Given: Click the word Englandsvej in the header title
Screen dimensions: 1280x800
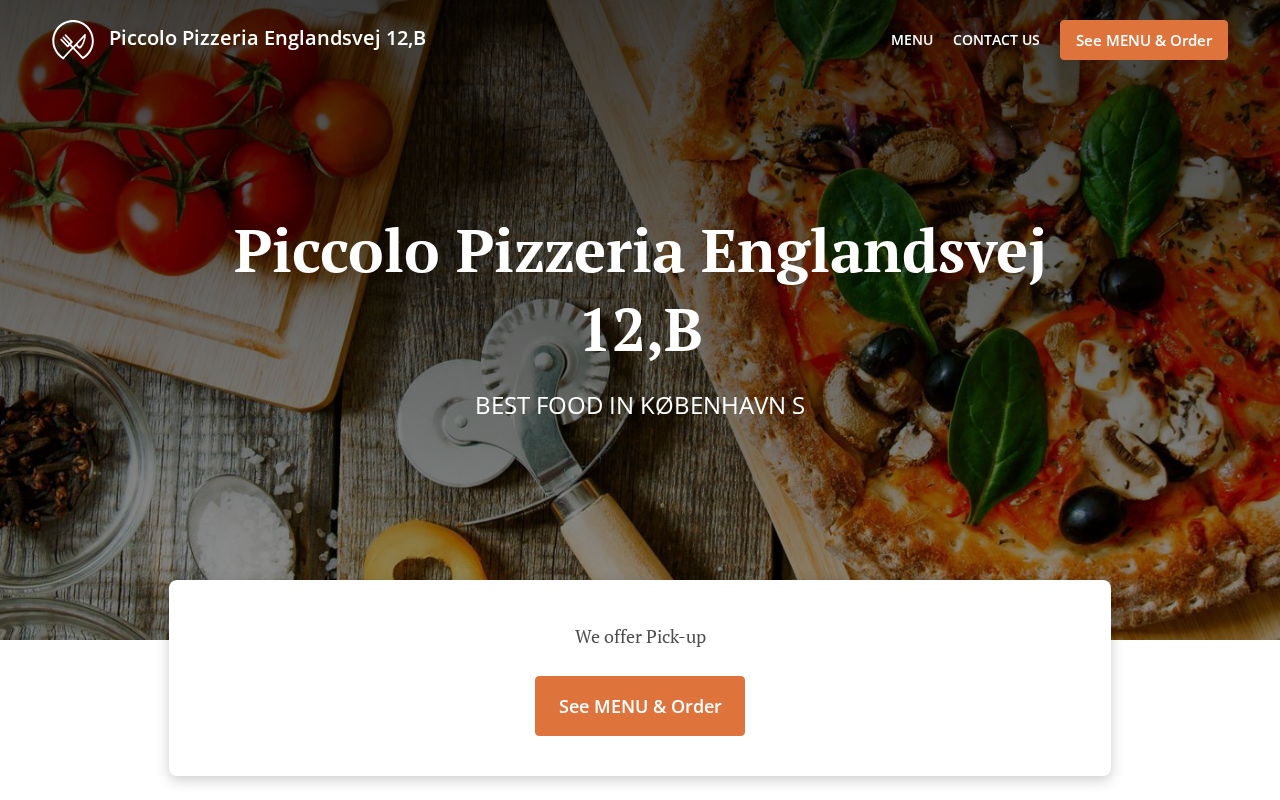Looking at the screenshot, I should pyautogui.click(x=322, y=38).
